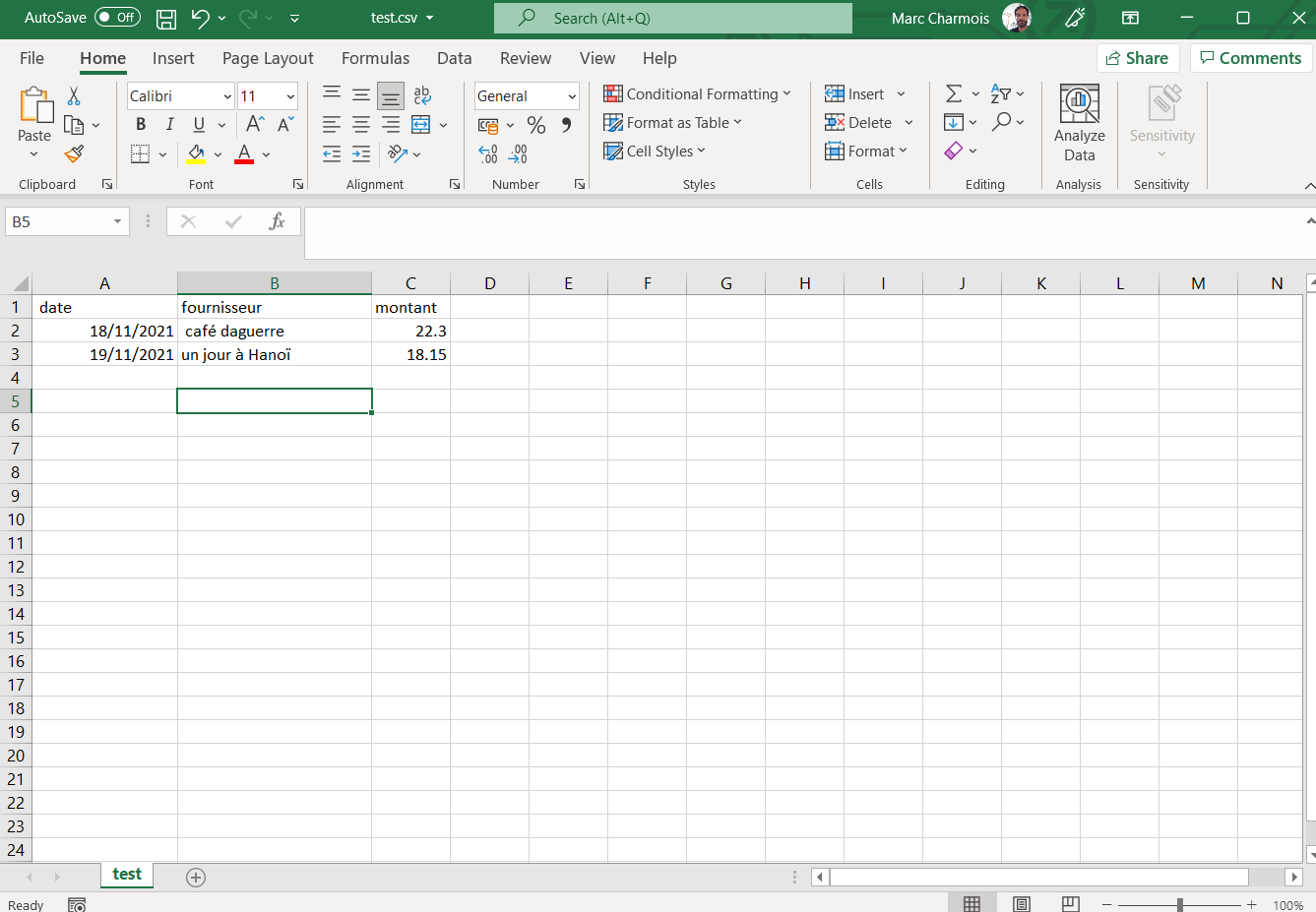The image size is (1316, 912).
Task: Open the font size 11 dropdown
Action: [290, 96]
